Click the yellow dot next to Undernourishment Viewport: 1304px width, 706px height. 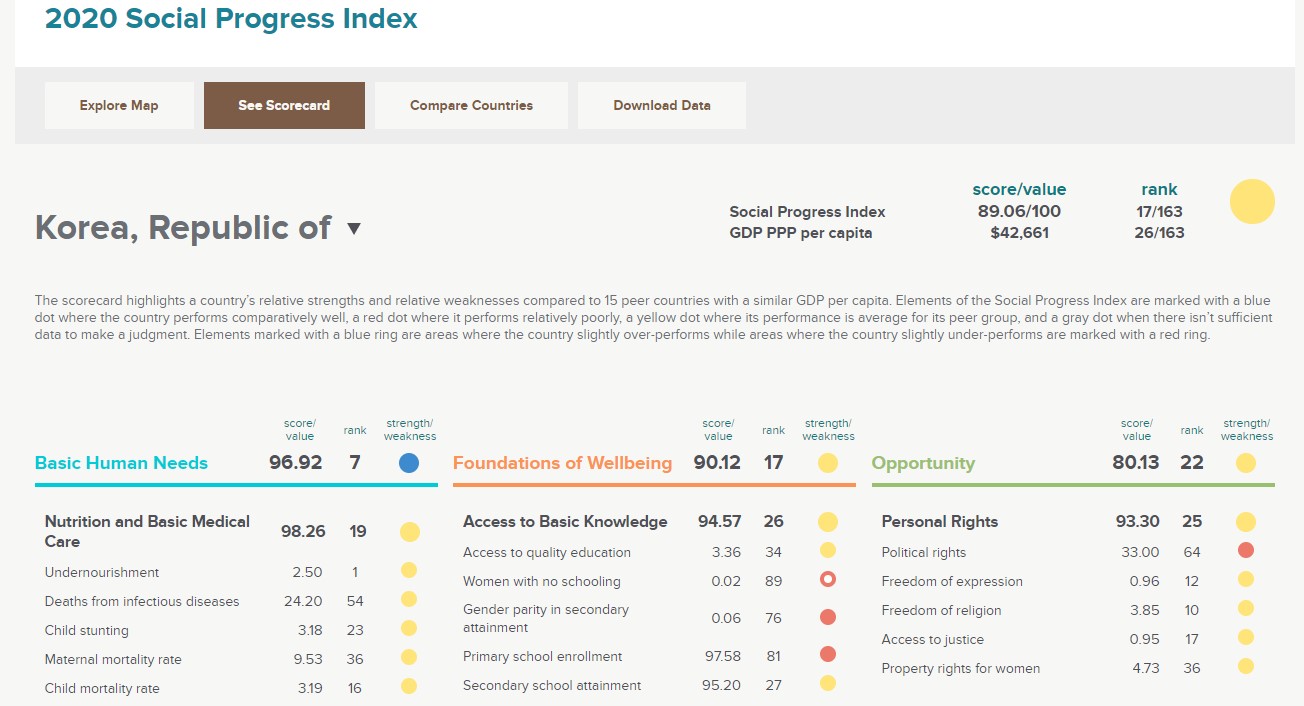[409, 569]
